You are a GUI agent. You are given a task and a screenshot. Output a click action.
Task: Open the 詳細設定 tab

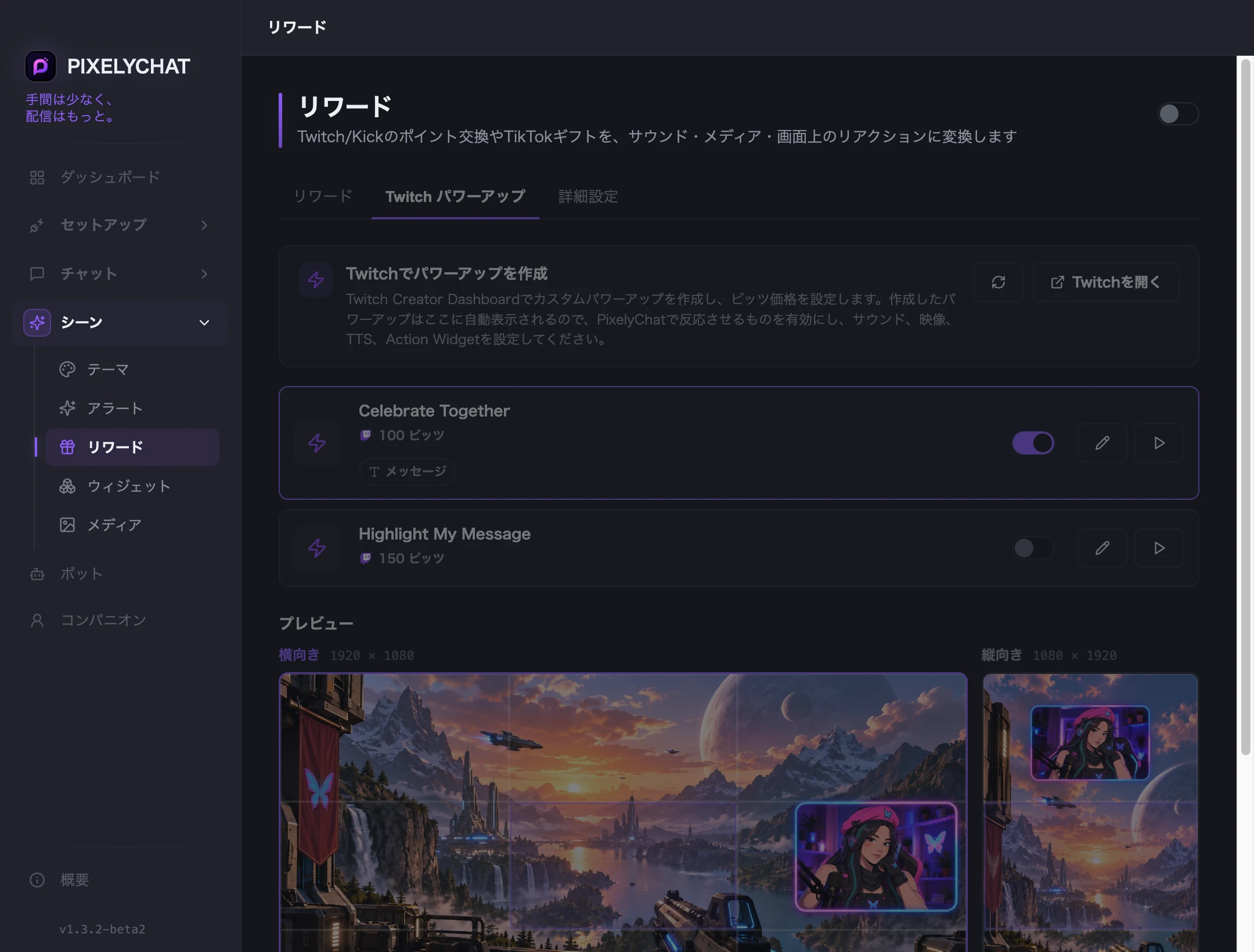pyautogui.click(x=588, y=196)
